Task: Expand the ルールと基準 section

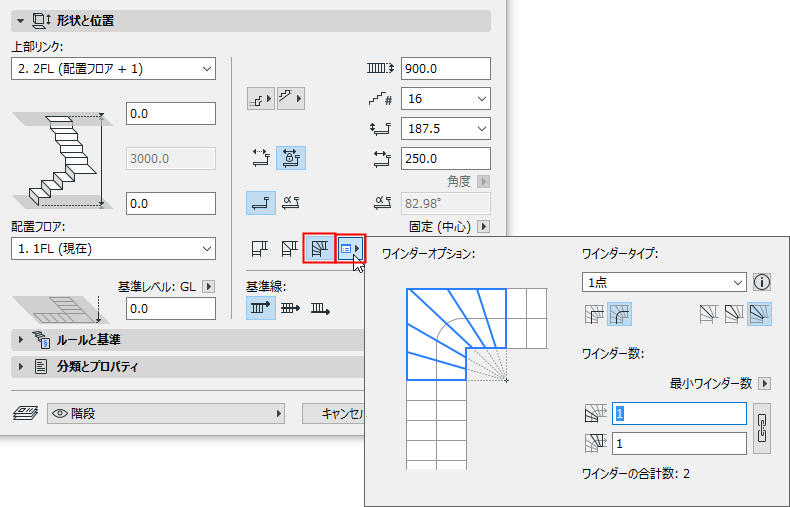Action: point(187,340)
